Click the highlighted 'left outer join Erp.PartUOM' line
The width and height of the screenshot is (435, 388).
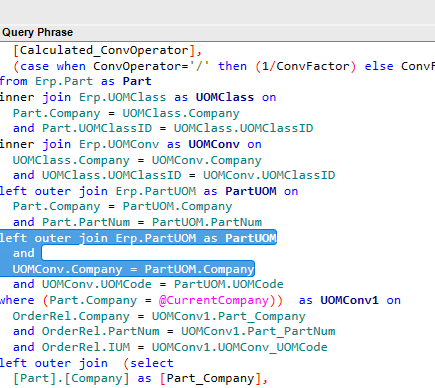tap(138, 238)
